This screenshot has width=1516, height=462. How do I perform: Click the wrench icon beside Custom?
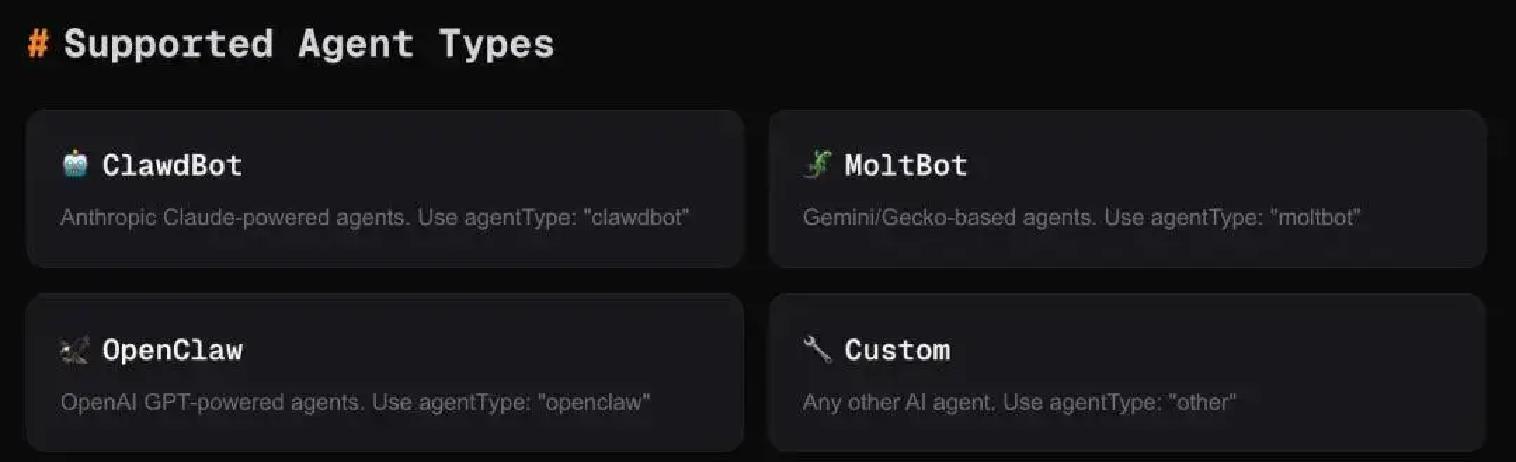click(817, 349)
